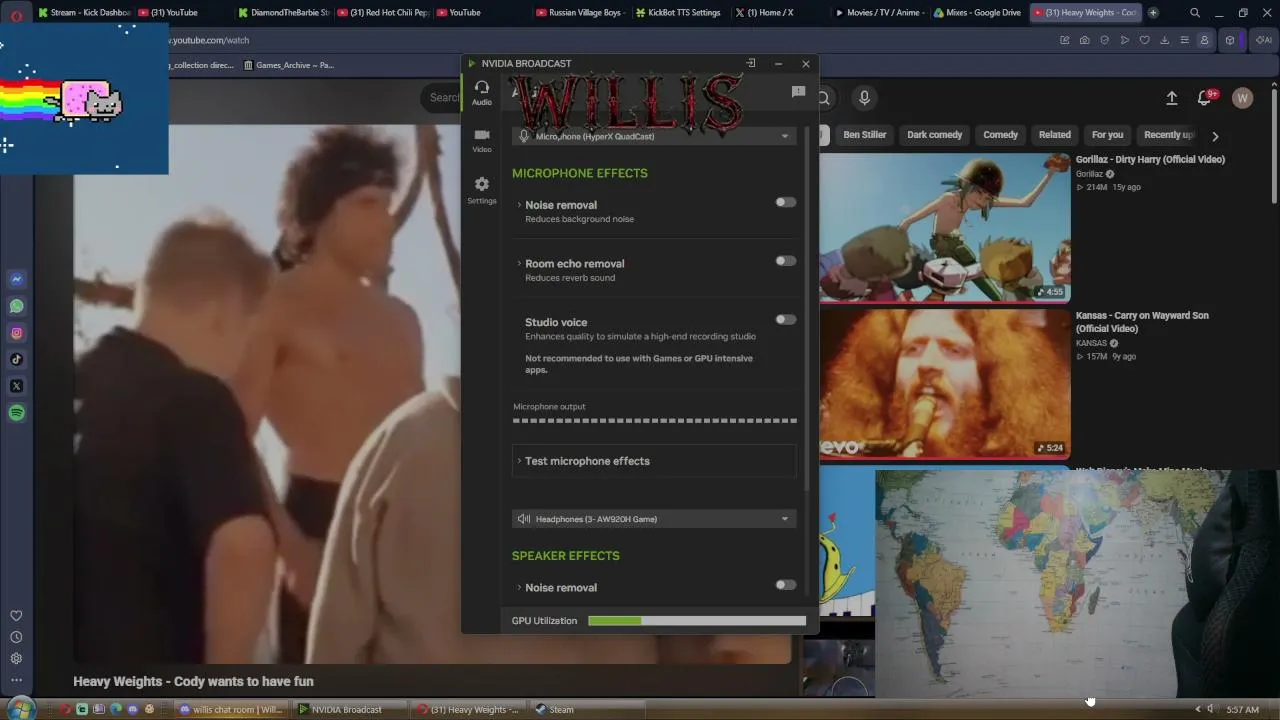The image size is (1280, 720).
Task: Click the Windows Start orb
Action: coord(20,709)
